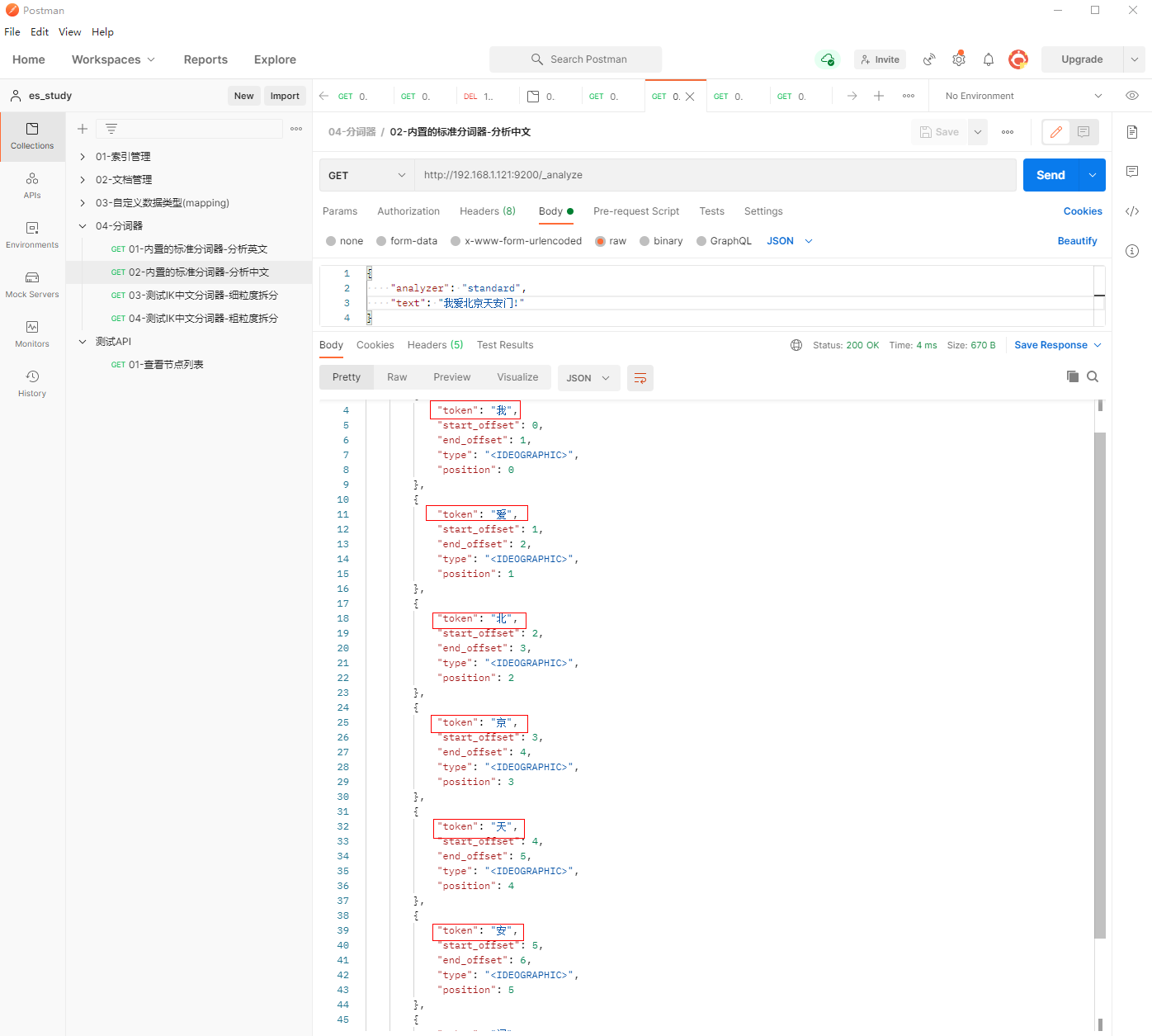1152x1036 pixels.
Task: Click the Beautify link
Action: (x=1077, y=241)
